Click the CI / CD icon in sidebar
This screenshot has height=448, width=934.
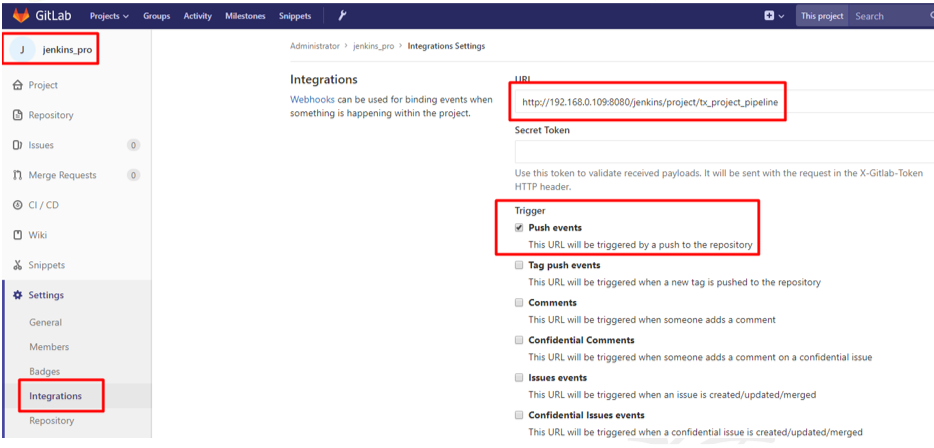point(17,205)
